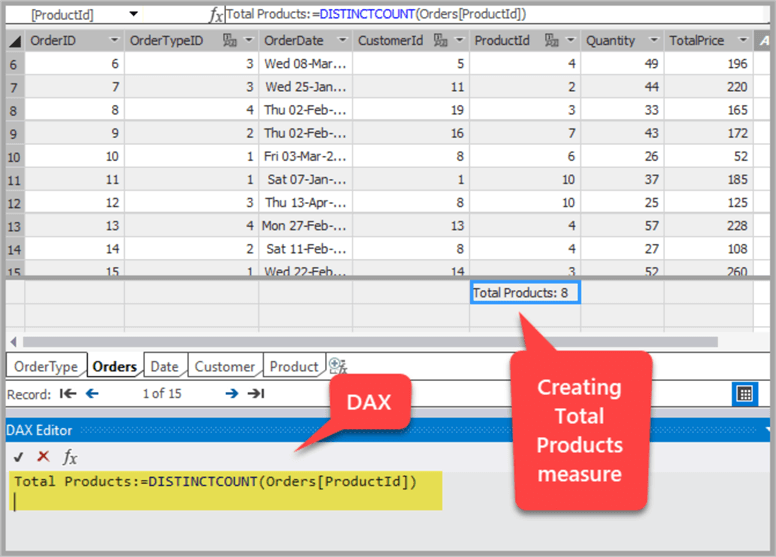776x557 pixels.
Task: Toggle the grid view icon
Action: (745, 394)
